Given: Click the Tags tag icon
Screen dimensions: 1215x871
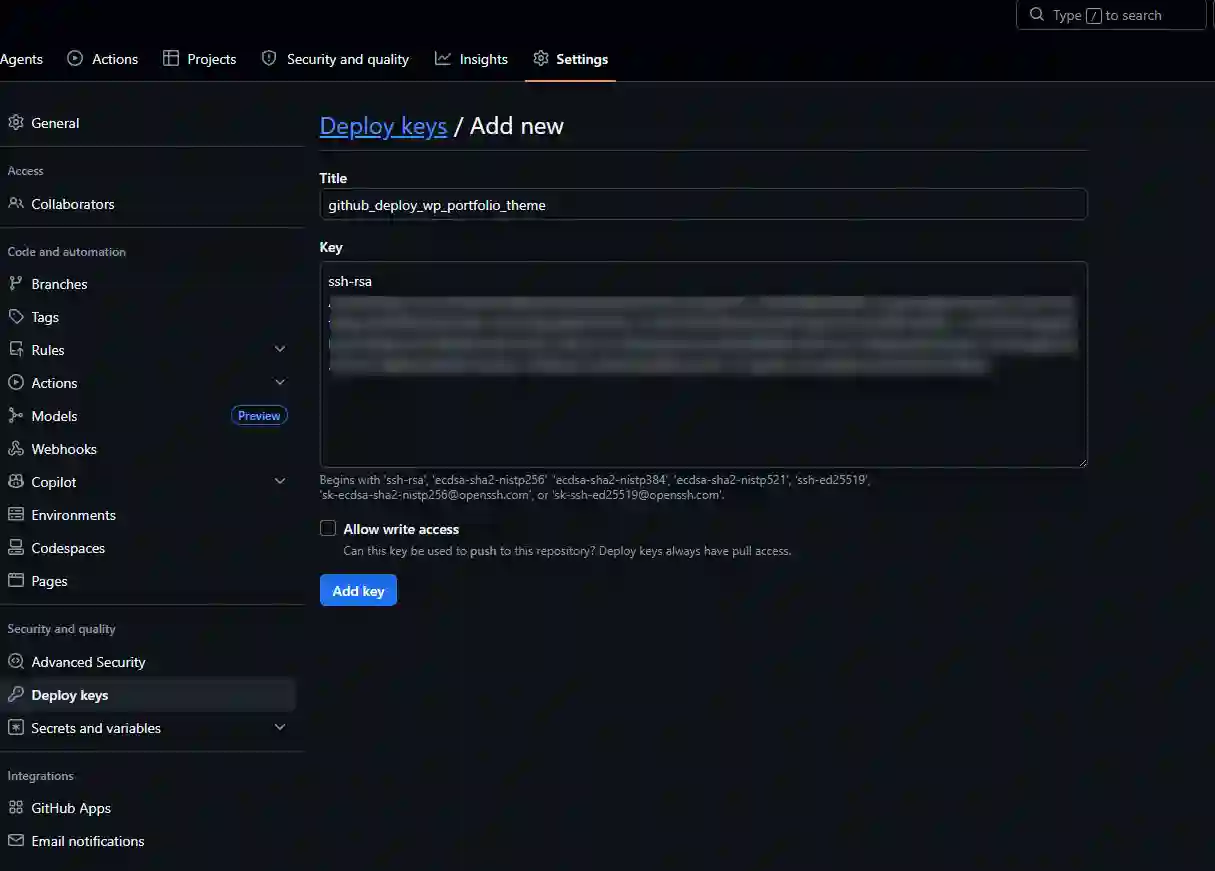Looking at the screenshot, I should click(x=15, y=317).
